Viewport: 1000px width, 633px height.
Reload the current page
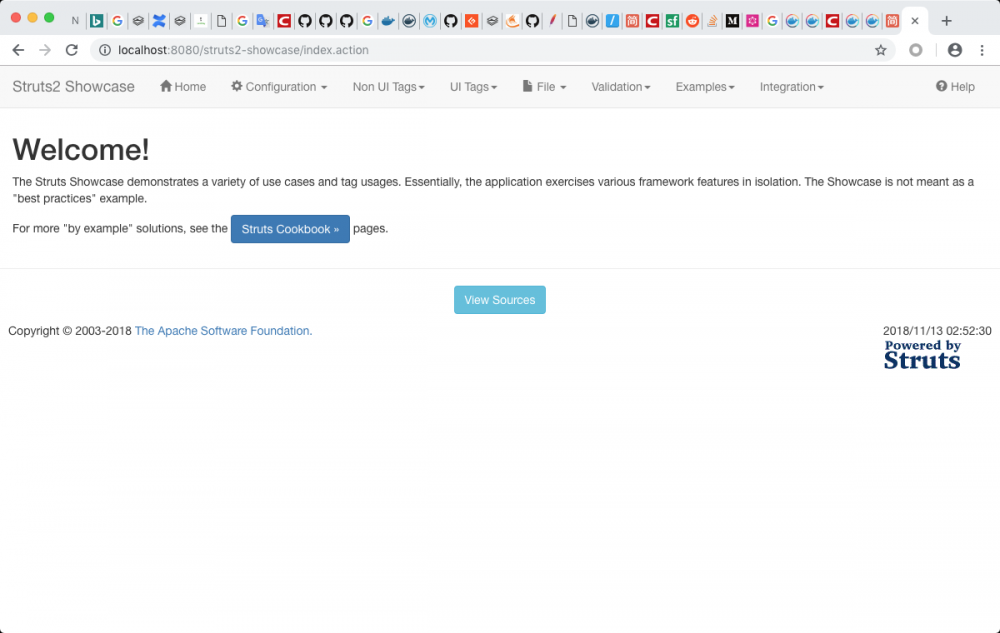pyautogui.click(x=71, y=50)
